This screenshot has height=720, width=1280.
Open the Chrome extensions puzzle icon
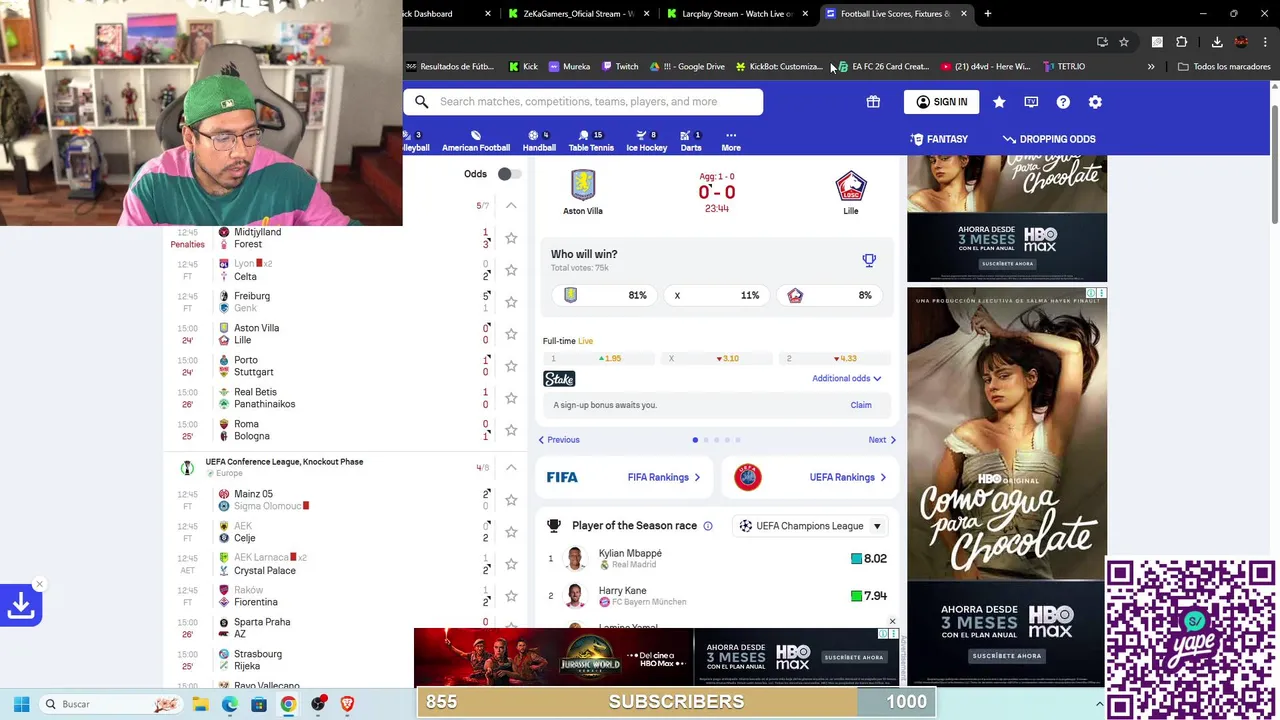[x=1182, y=41]
